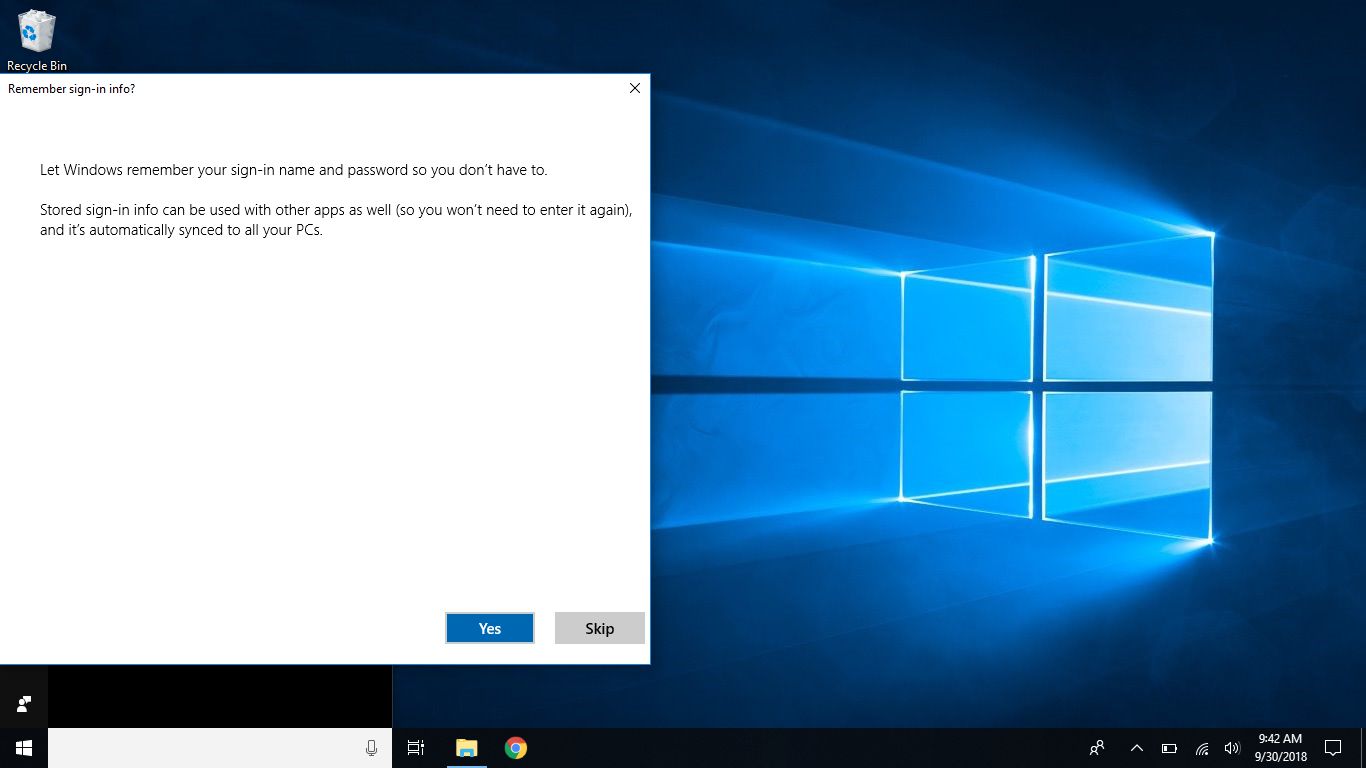Viewport: 1366px width, 768px height.
Task: Click the Skip button
Action: click(x=600, y=628)
